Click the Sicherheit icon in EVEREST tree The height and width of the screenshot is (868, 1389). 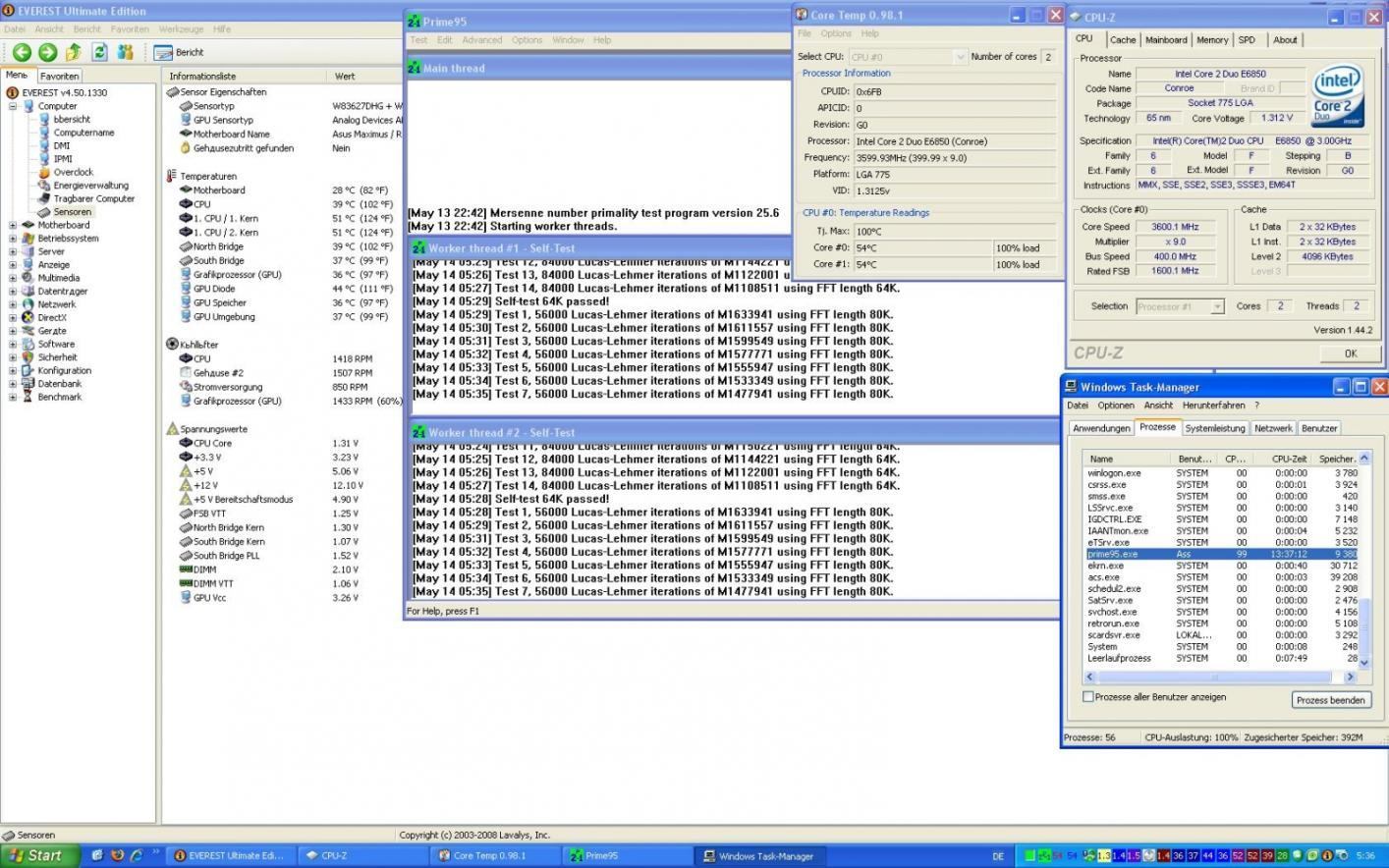point(28,357)
